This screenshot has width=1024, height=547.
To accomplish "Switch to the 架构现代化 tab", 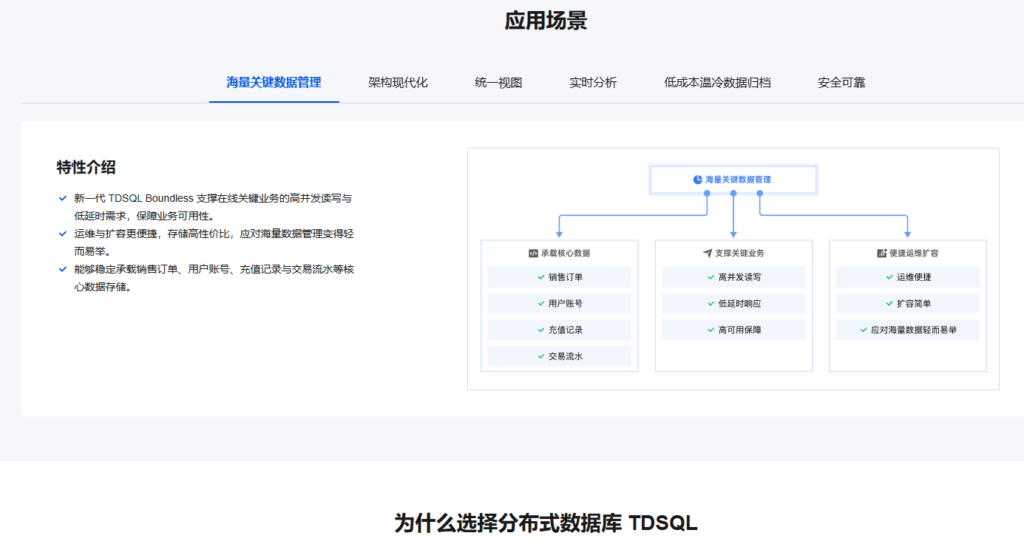I will pyautogui.click(x=398, y=83).
